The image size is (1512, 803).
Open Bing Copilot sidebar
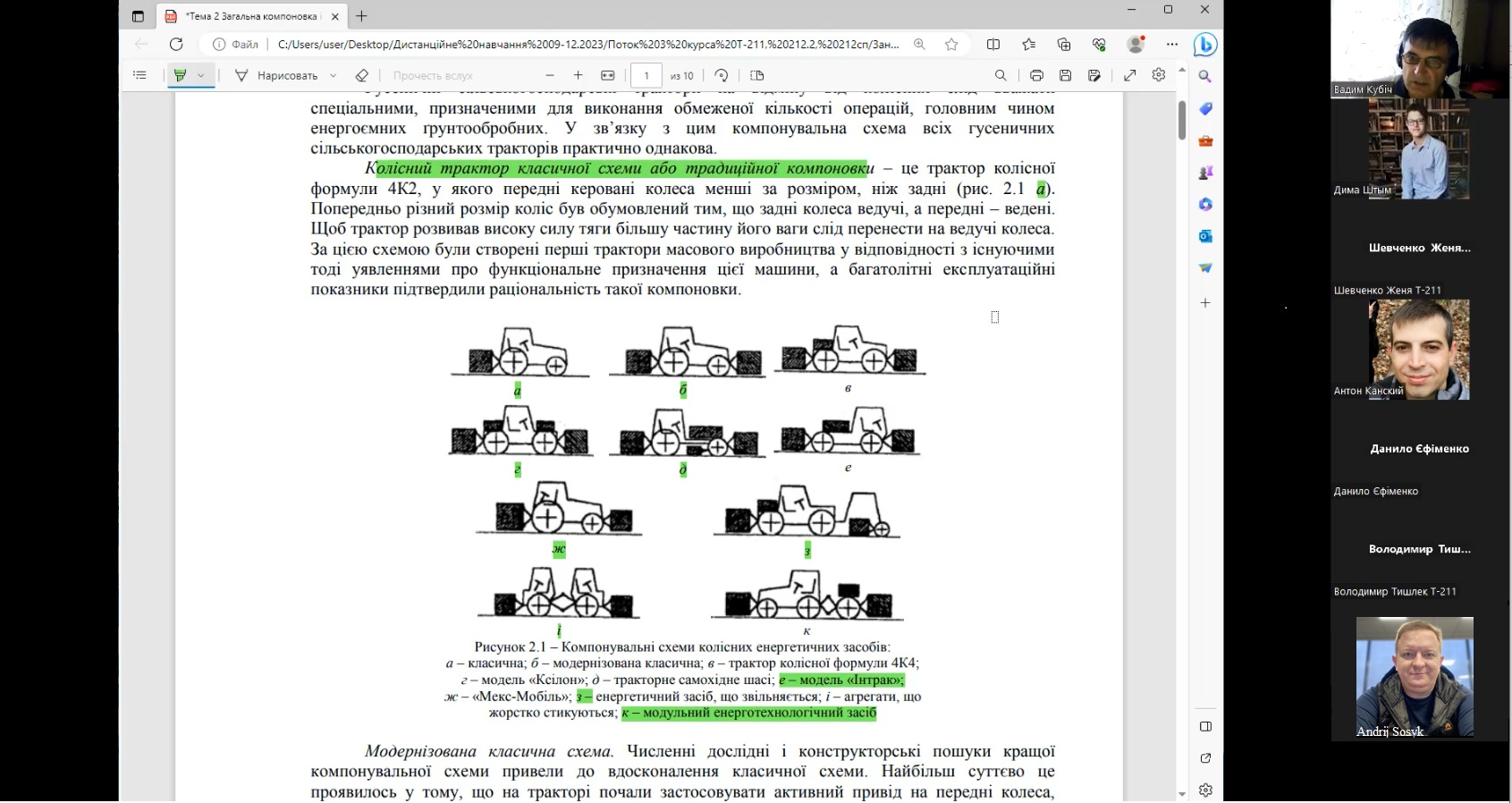tap(1205, 44)
